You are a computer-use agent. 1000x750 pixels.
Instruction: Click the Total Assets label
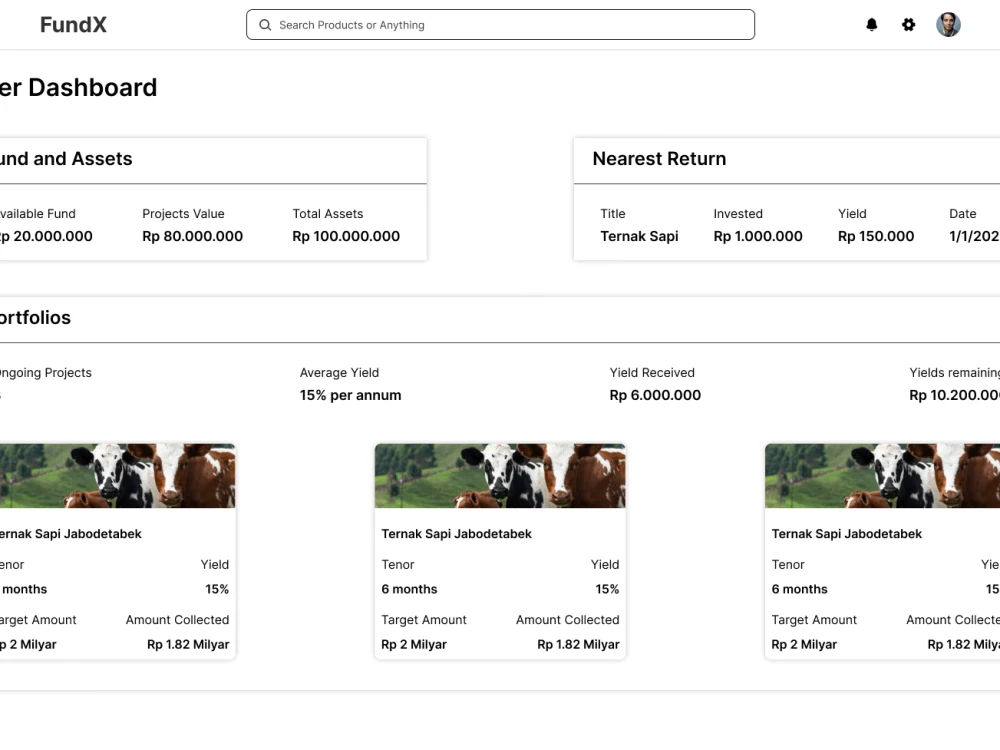[x=328, y=214]
